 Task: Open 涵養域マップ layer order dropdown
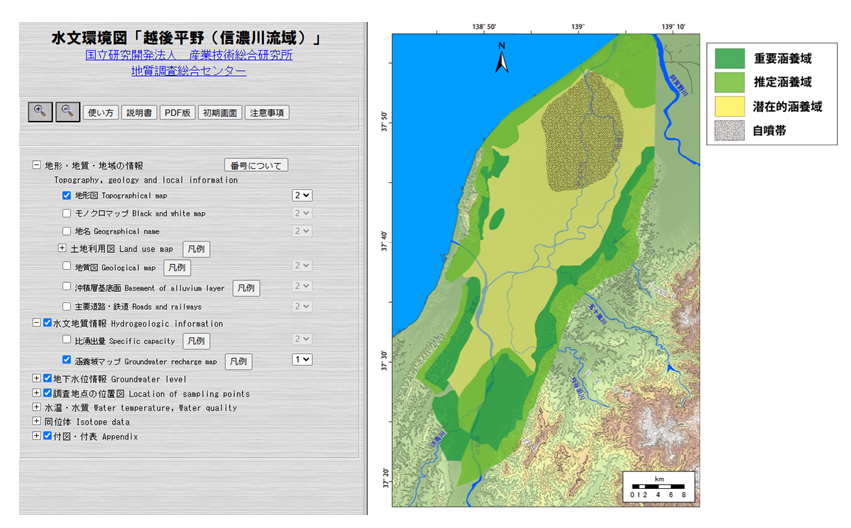(x=302, y=360)
